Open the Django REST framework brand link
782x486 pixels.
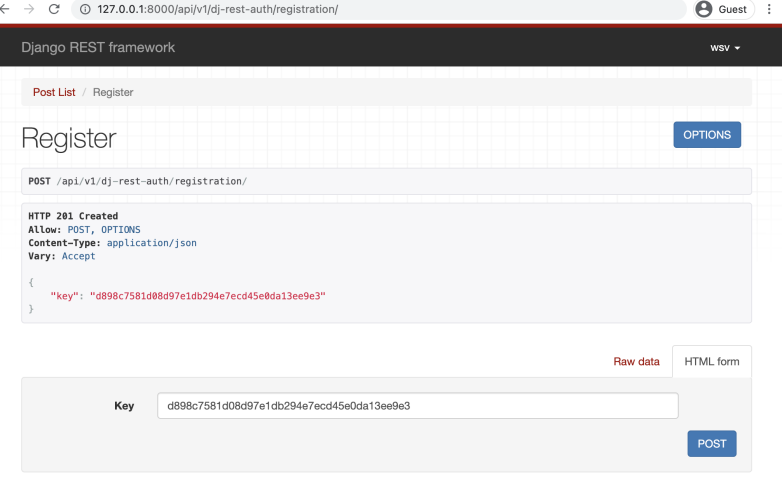click(98, 47)
